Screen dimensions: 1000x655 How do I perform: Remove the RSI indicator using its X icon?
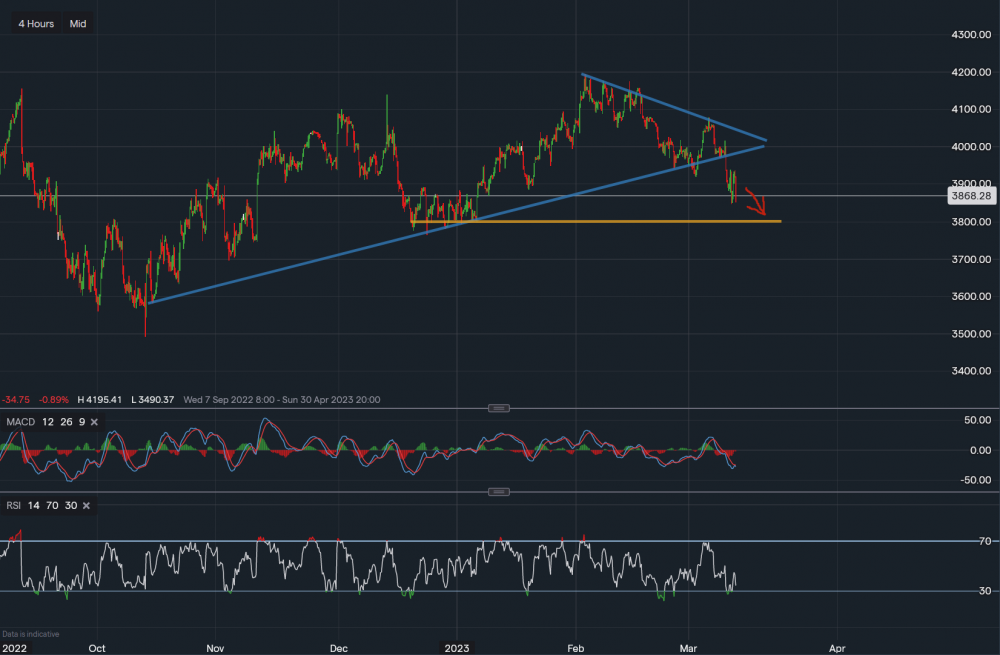85,505
